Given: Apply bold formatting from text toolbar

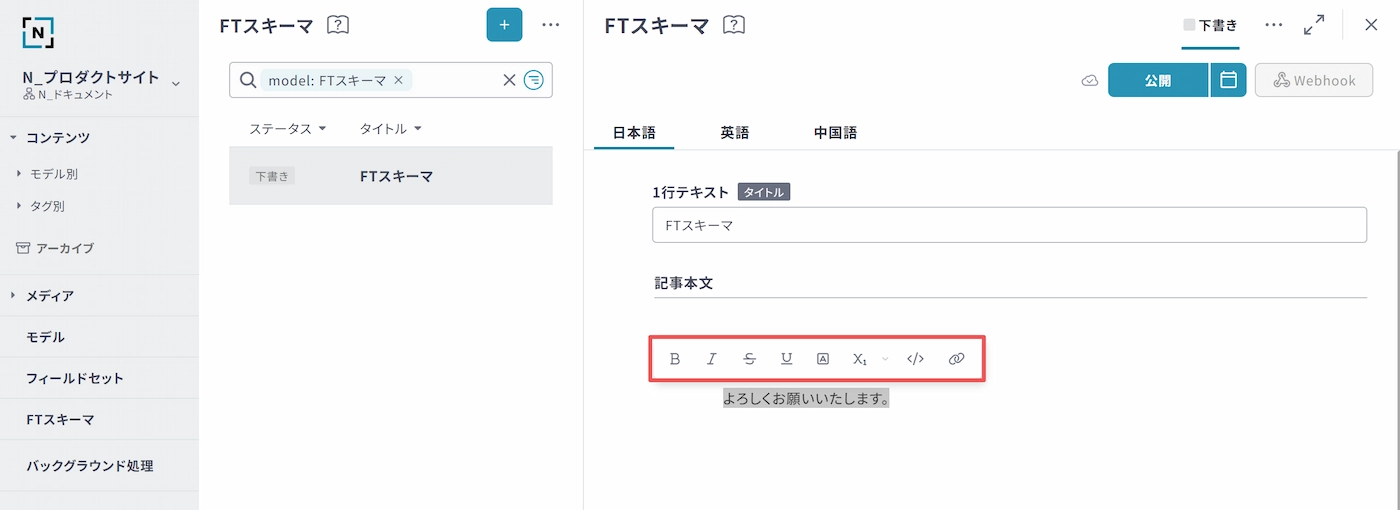Looking at the screenshot, I should pyautogui.click(x=675, y=359).
